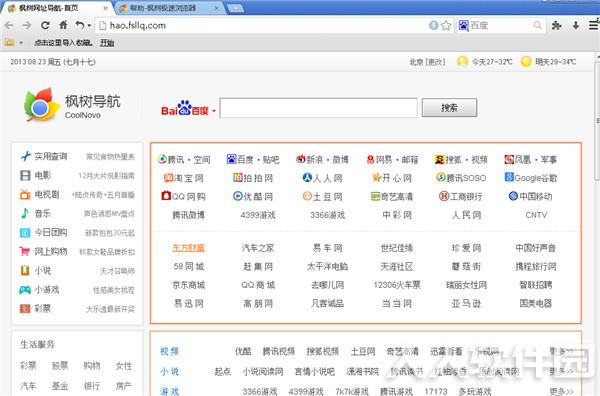Open the 12306火车票 link

coord(397,285)
